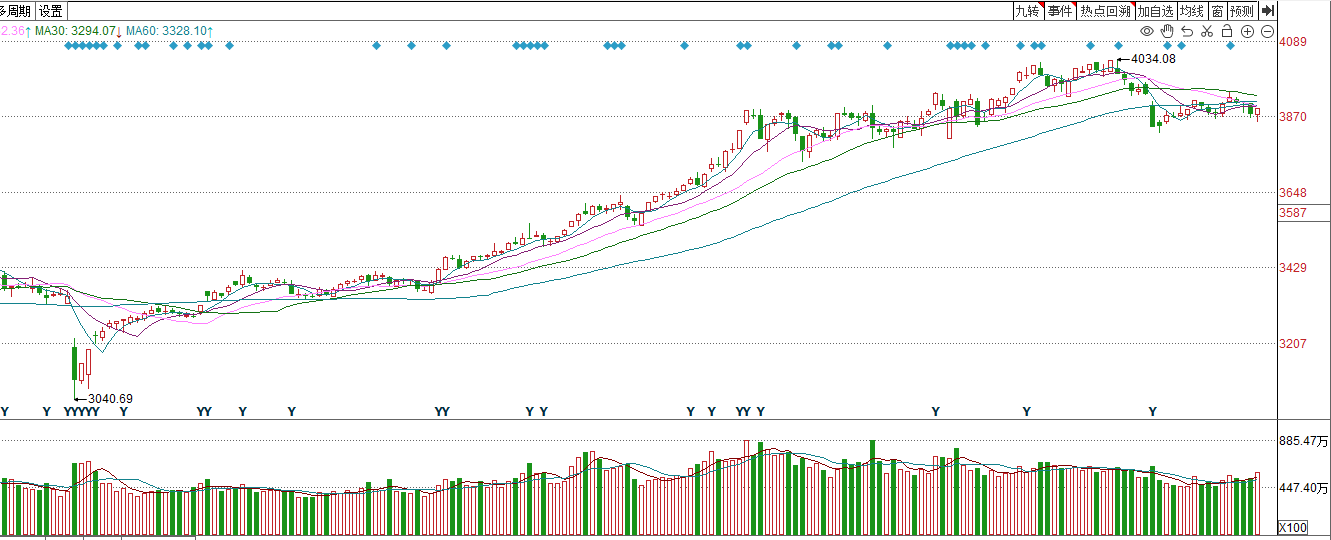Click the 3648 price axis label
Image resolution: width=1331 pixels, height=540 pixels.
point(1294,193)
